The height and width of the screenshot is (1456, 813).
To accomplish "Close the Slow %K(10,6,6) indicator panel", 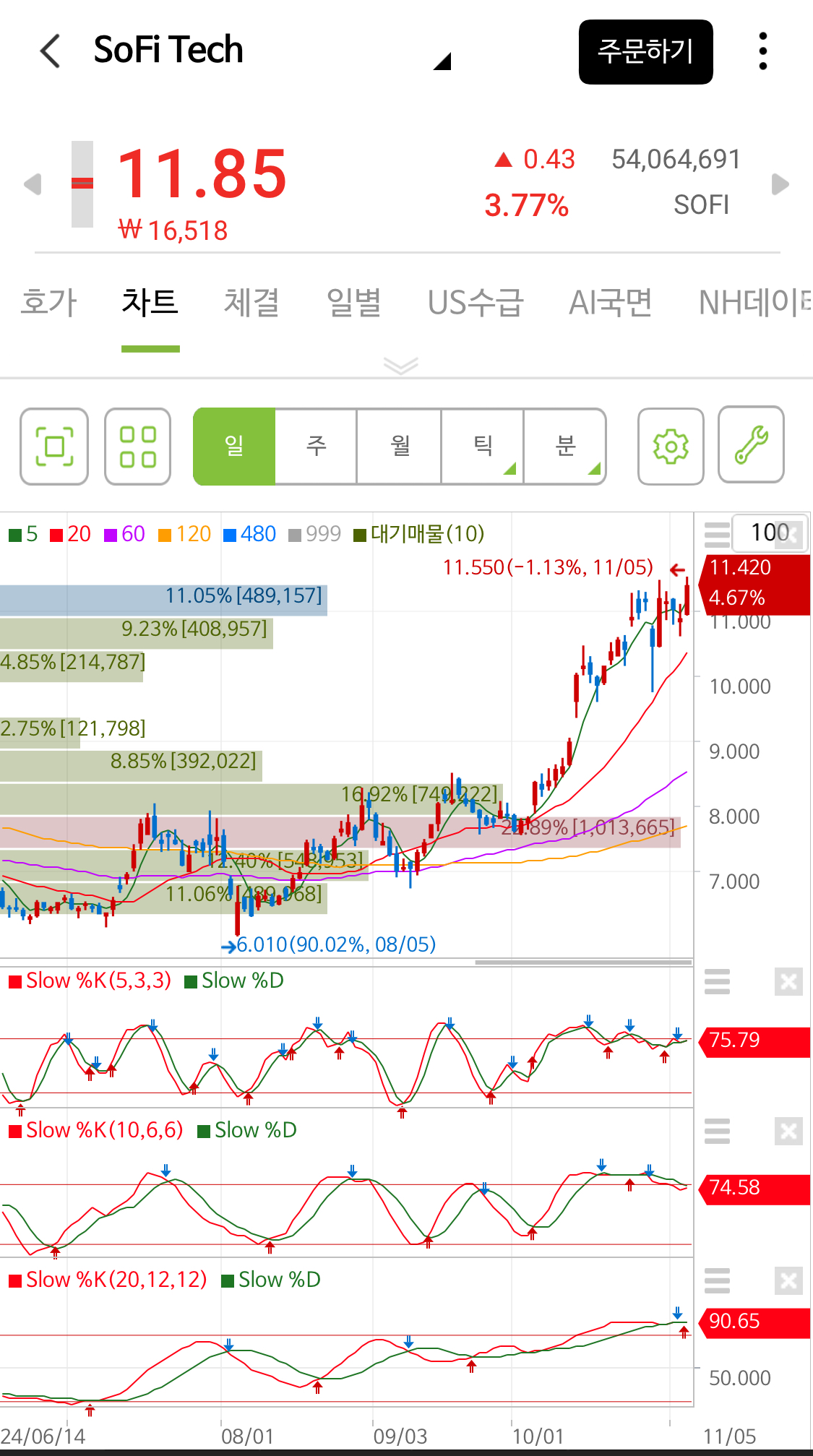I will click(788, 1131).
